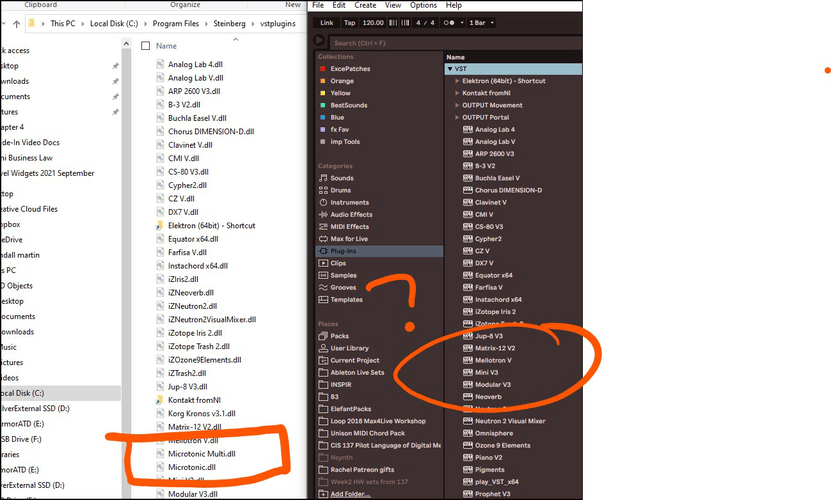Expand the Elektron (64bit) - Shortcut folder
This screenshot has width=831, height=500.
click(457, 81)
